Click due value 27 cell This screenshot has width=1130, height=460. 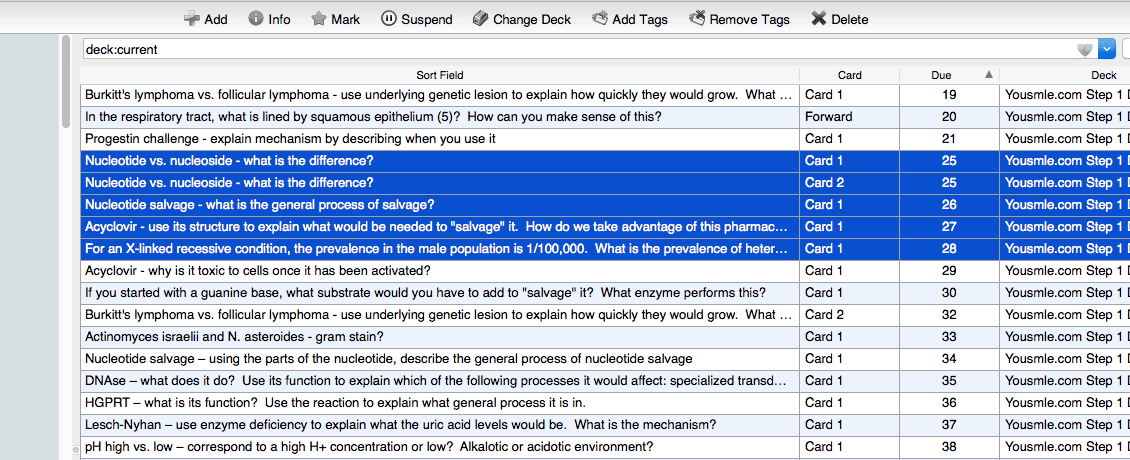[949, 227]
